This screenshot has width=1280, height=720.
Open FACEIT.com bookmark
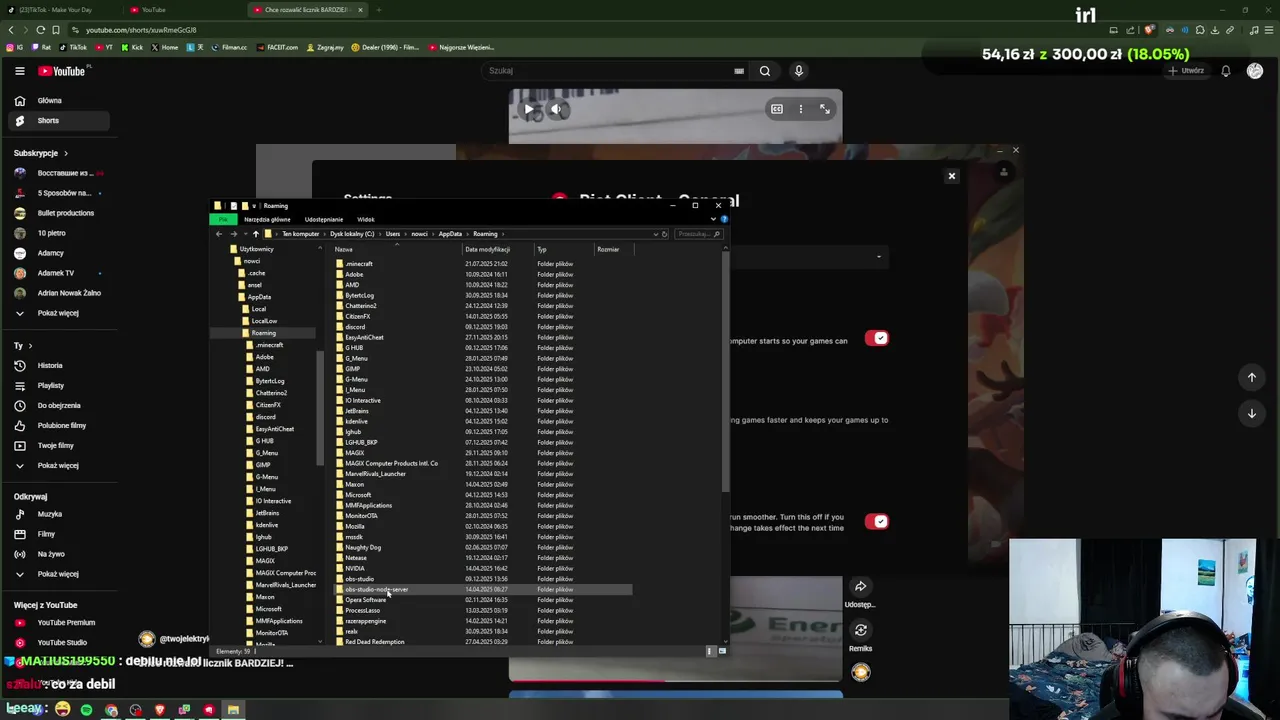(277, 47)
